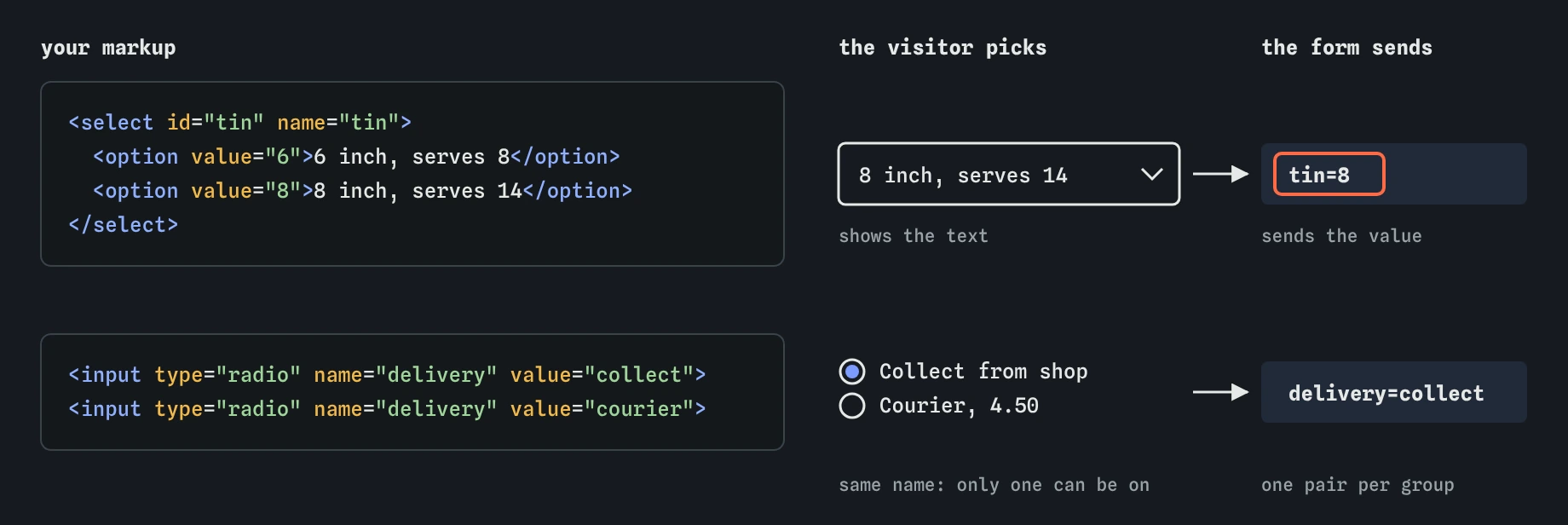Viewport: 1568px width, 525px height.
Task: Click 'the form sends' heading
Action: (x=1347, y=48)
